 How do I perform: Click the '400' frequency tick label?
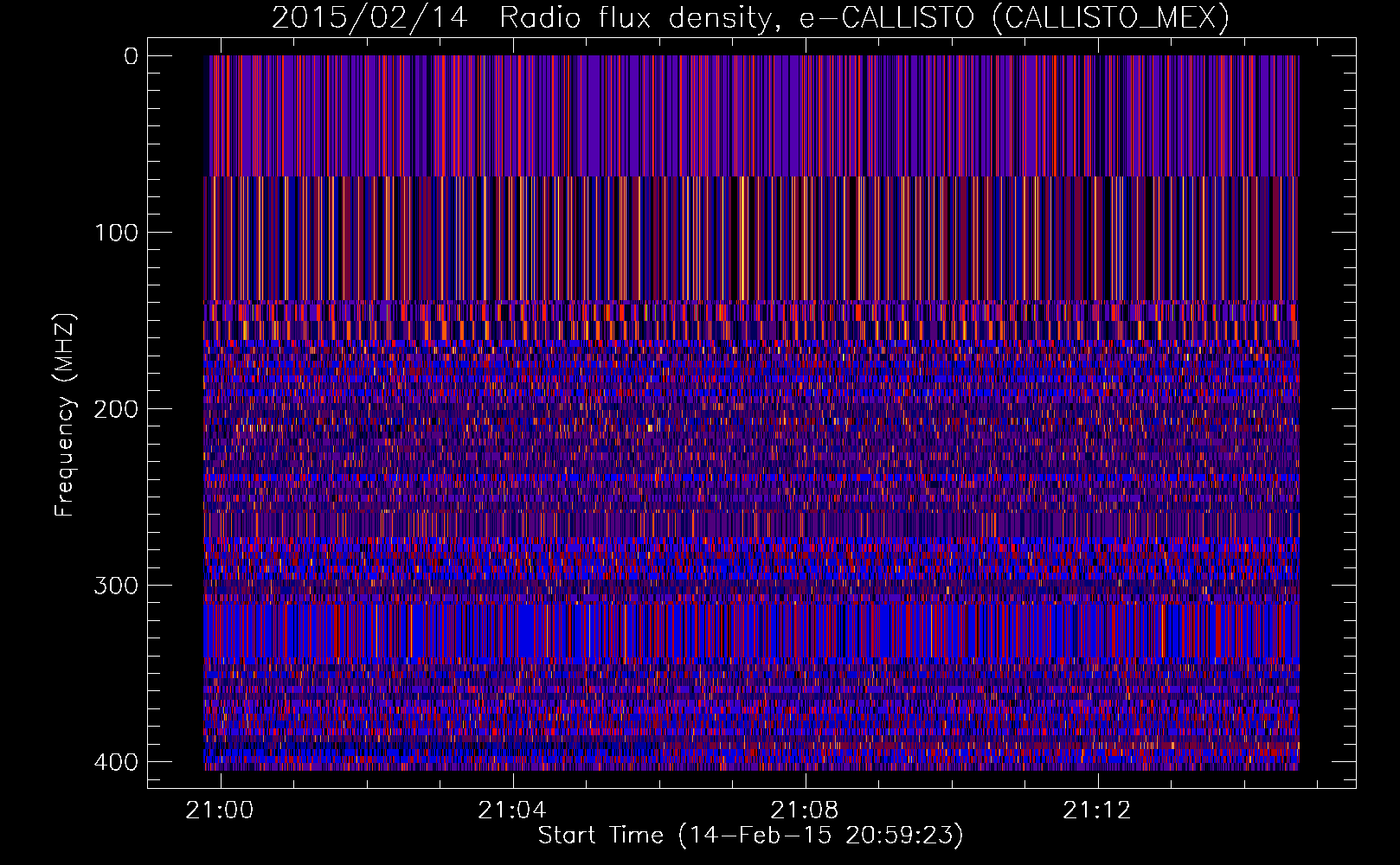[115, 762]
